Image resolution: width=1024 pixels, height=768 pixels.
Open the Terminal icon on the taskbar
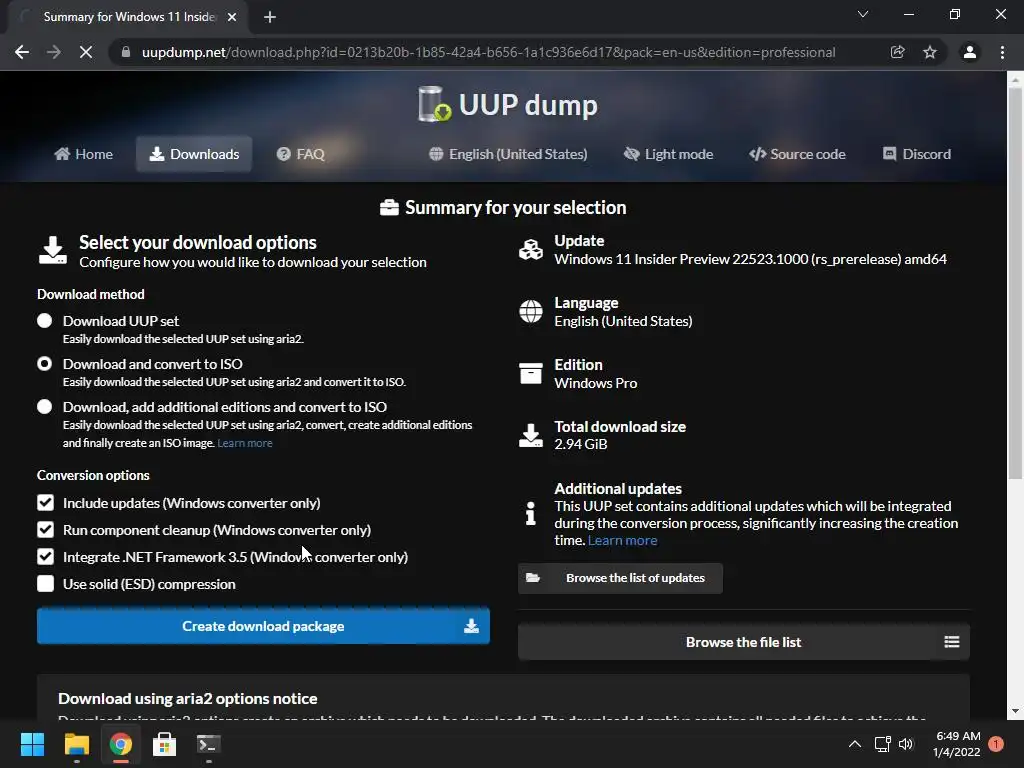(x=208, y=744)
